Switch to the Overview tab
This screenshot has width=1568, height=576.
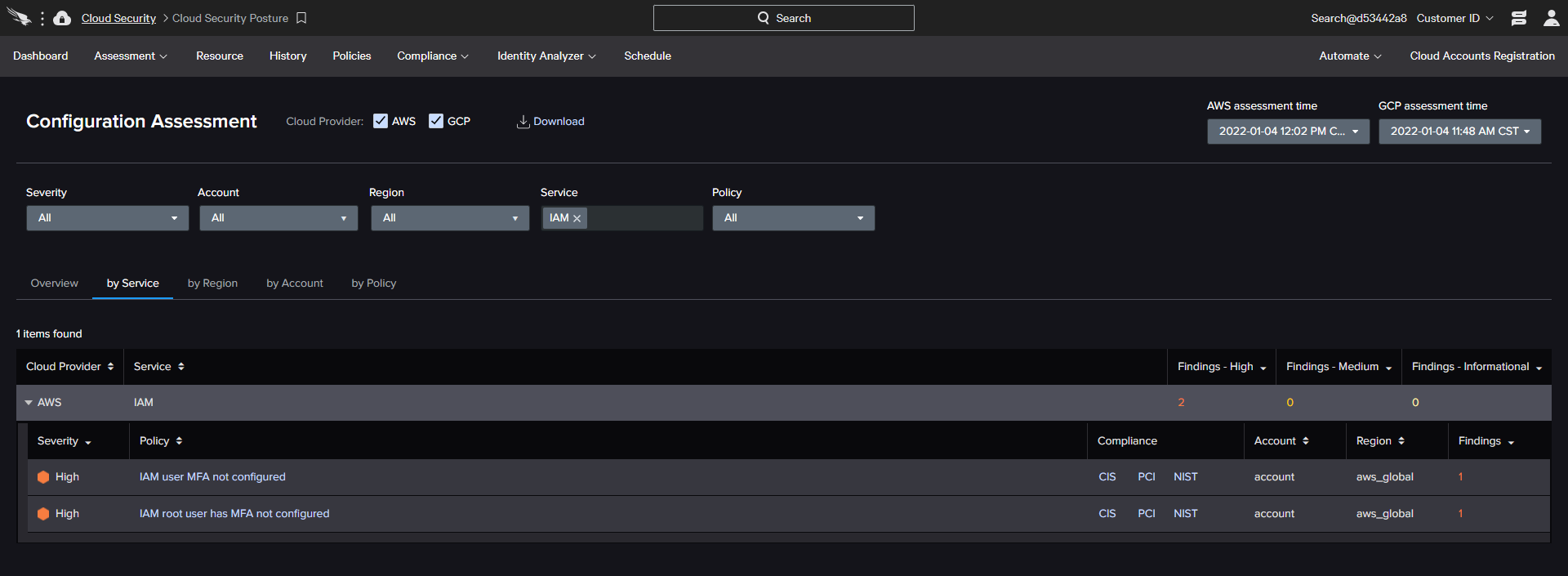tap(55, 284)
